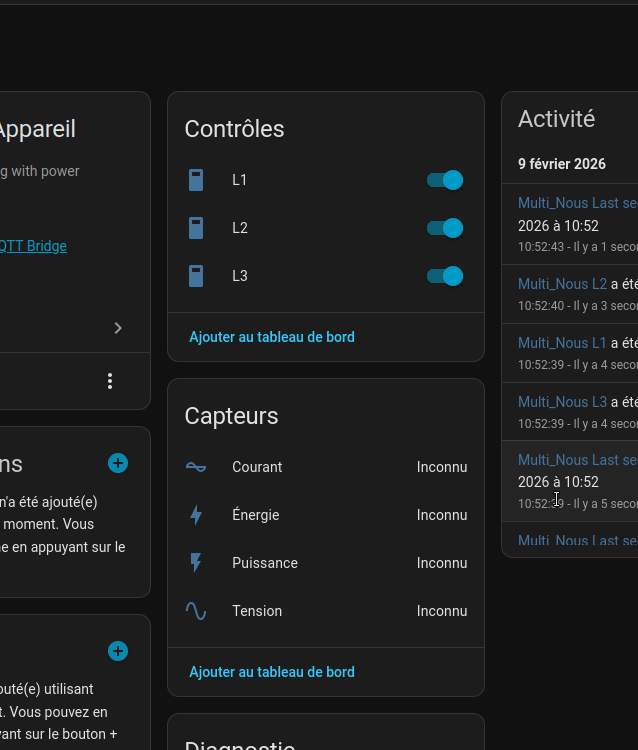Click the upper blue plus add icon
The image size is (638, 750).
118,463
